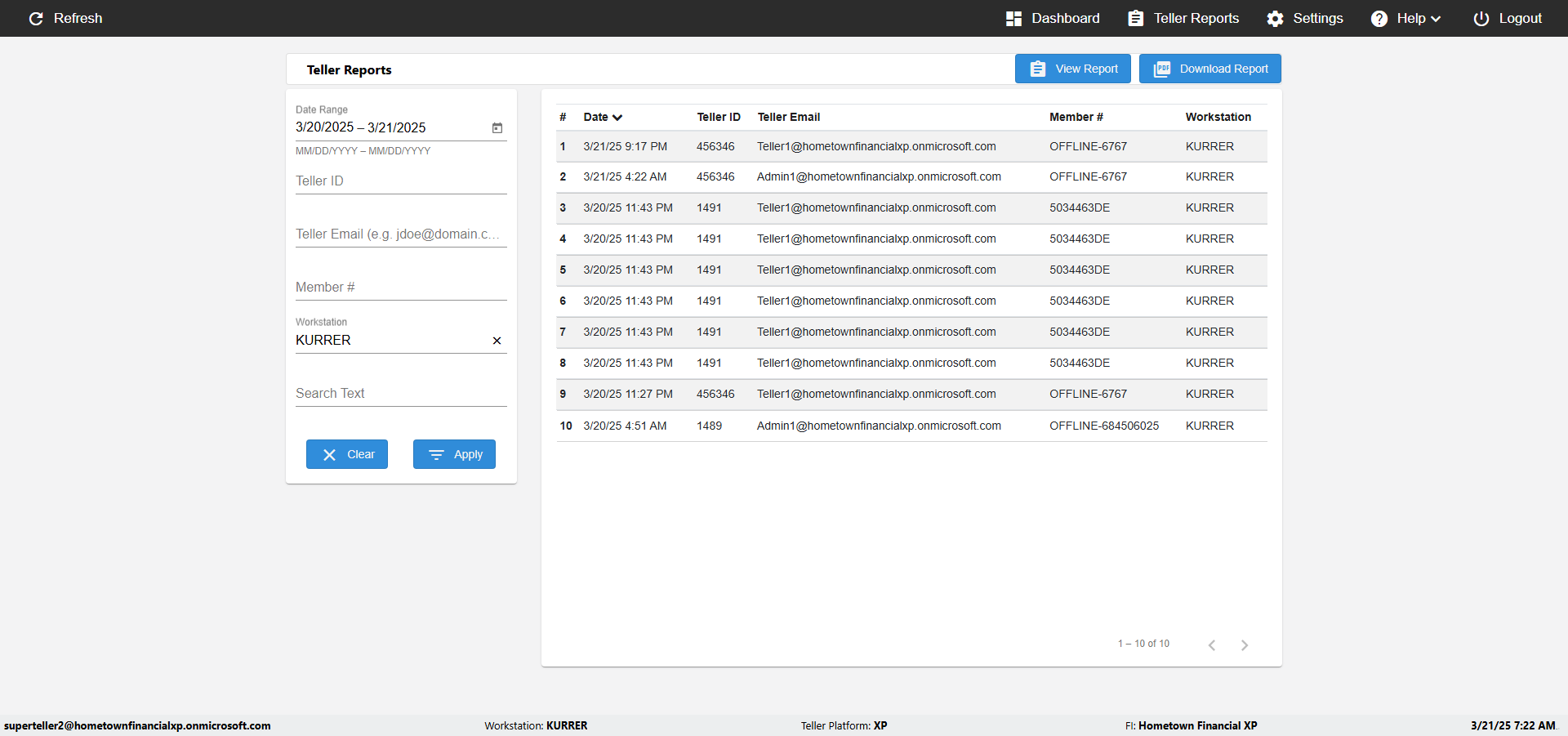Screen dimensions: 1568x736
Task: Click the # column header
Action: coord(563,117)
